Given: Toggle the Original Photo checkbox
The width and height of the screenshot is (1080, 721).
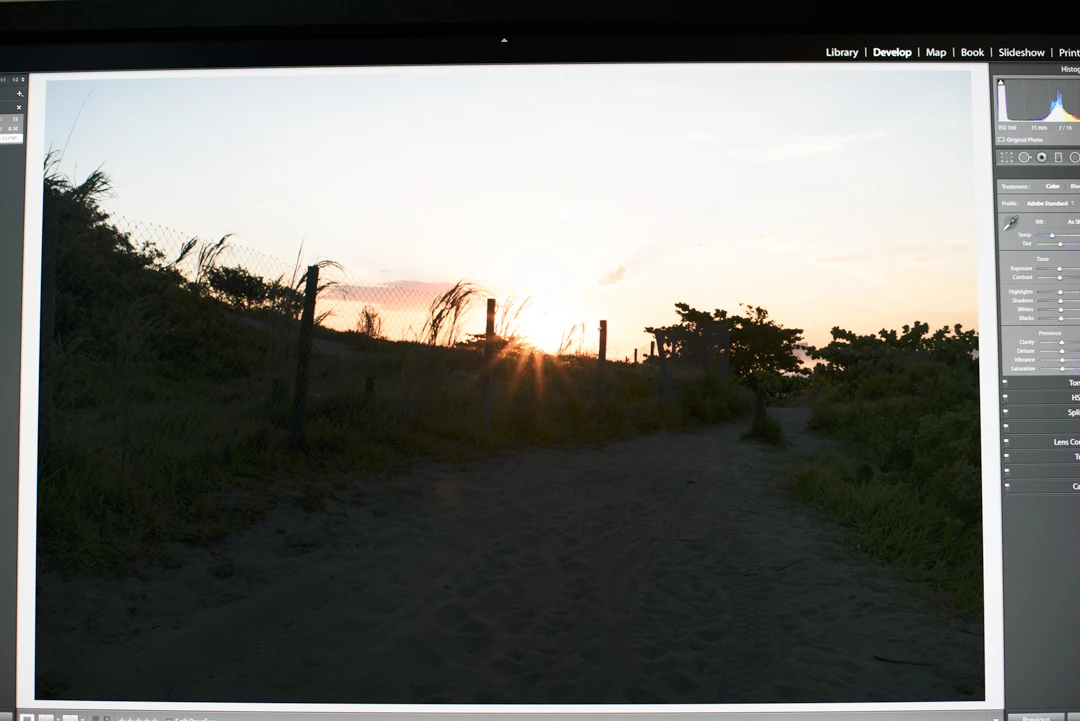Looking at the screenshot, I should point(1001,140).
